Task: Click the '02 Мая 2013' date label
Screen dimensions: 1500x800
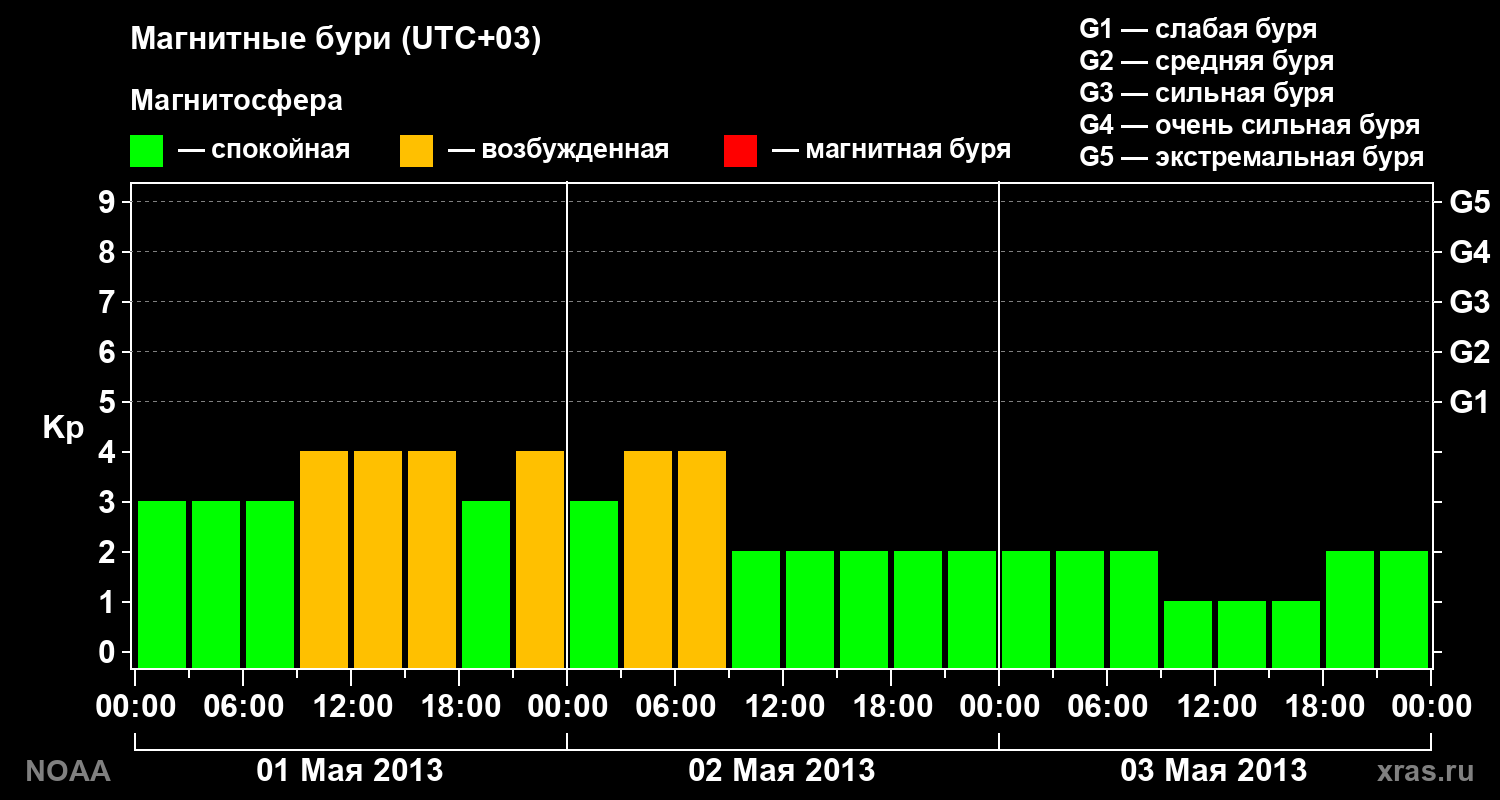Action: click(x=782, y=770)
